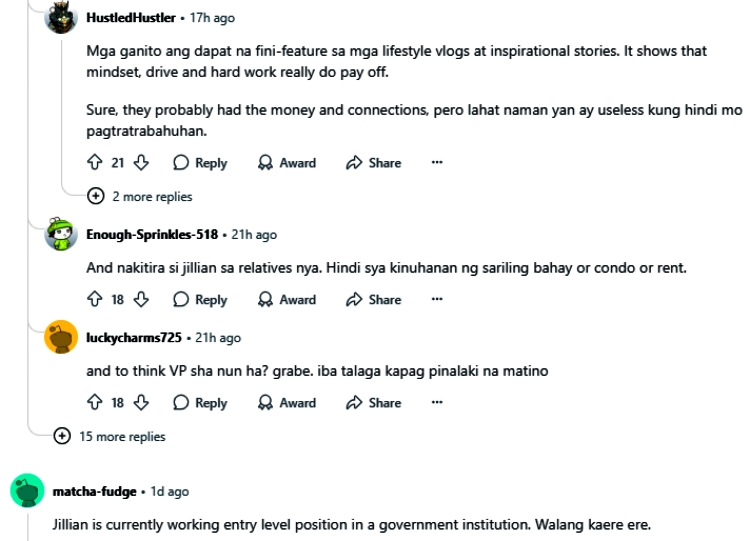The width and height of the screenshot is (750, 541).
Task: Open more options on Enough-Sprinkles-518's comment
Action: click(x=436, y=299)
